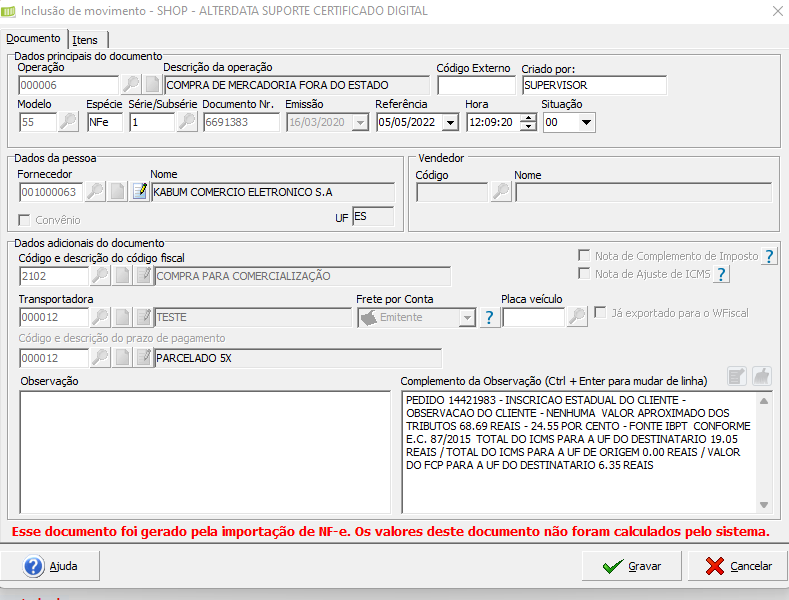Enable the Nota de Ajuste de ICMS checkbox
Image resolution: width=789 pixels, height=600 pixels.
(x=584, y=273)
